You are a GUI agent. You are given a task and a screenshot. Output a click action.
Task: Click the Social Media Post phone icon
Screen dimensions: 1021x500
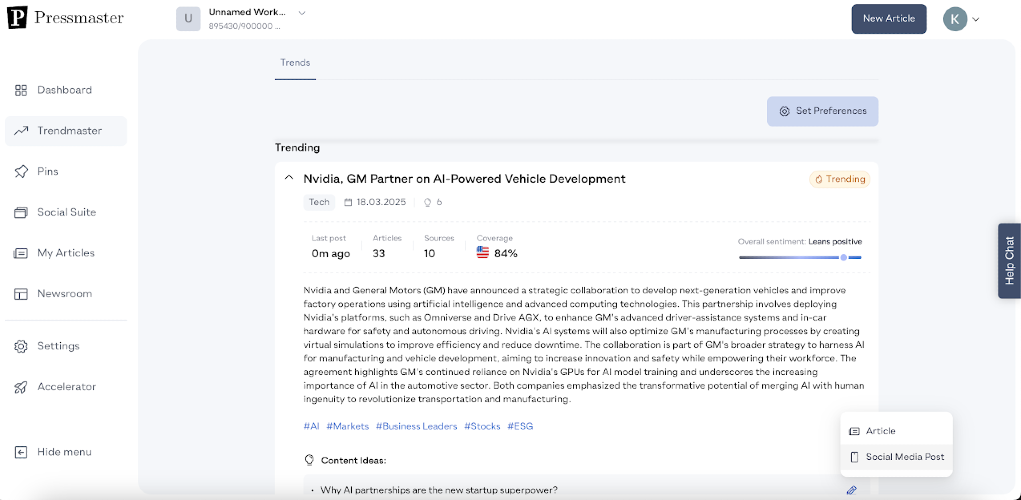[854, 457]
